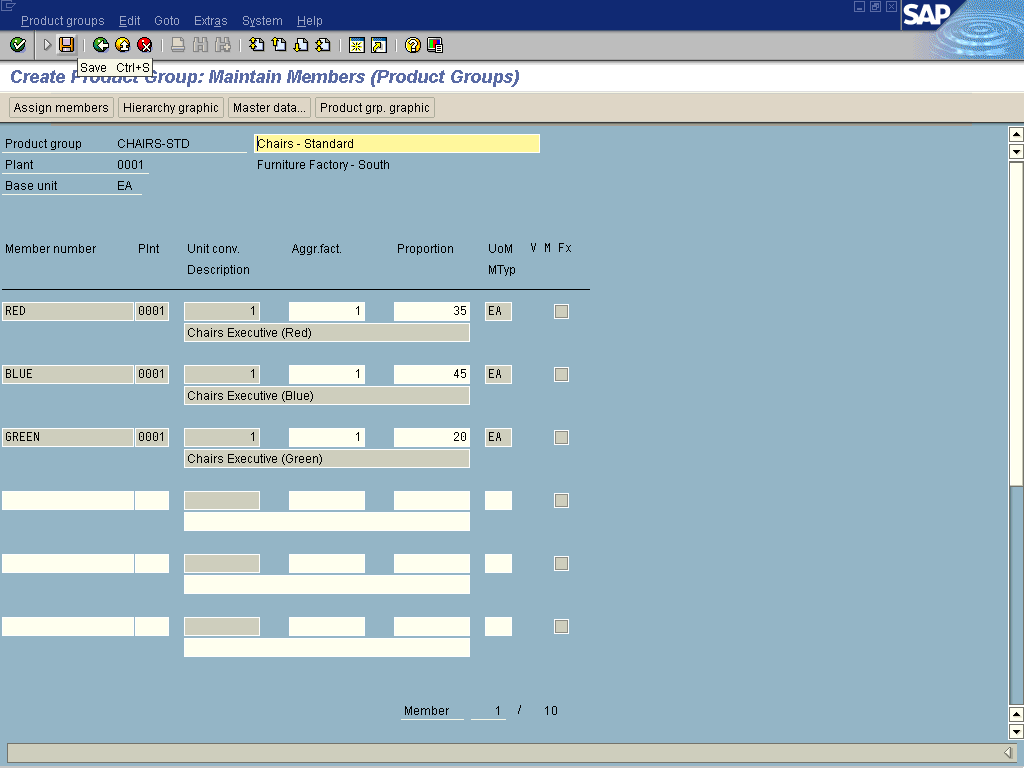Open the Product groups menu
This screenshot has width=1024, height=768.
point(63,21)
